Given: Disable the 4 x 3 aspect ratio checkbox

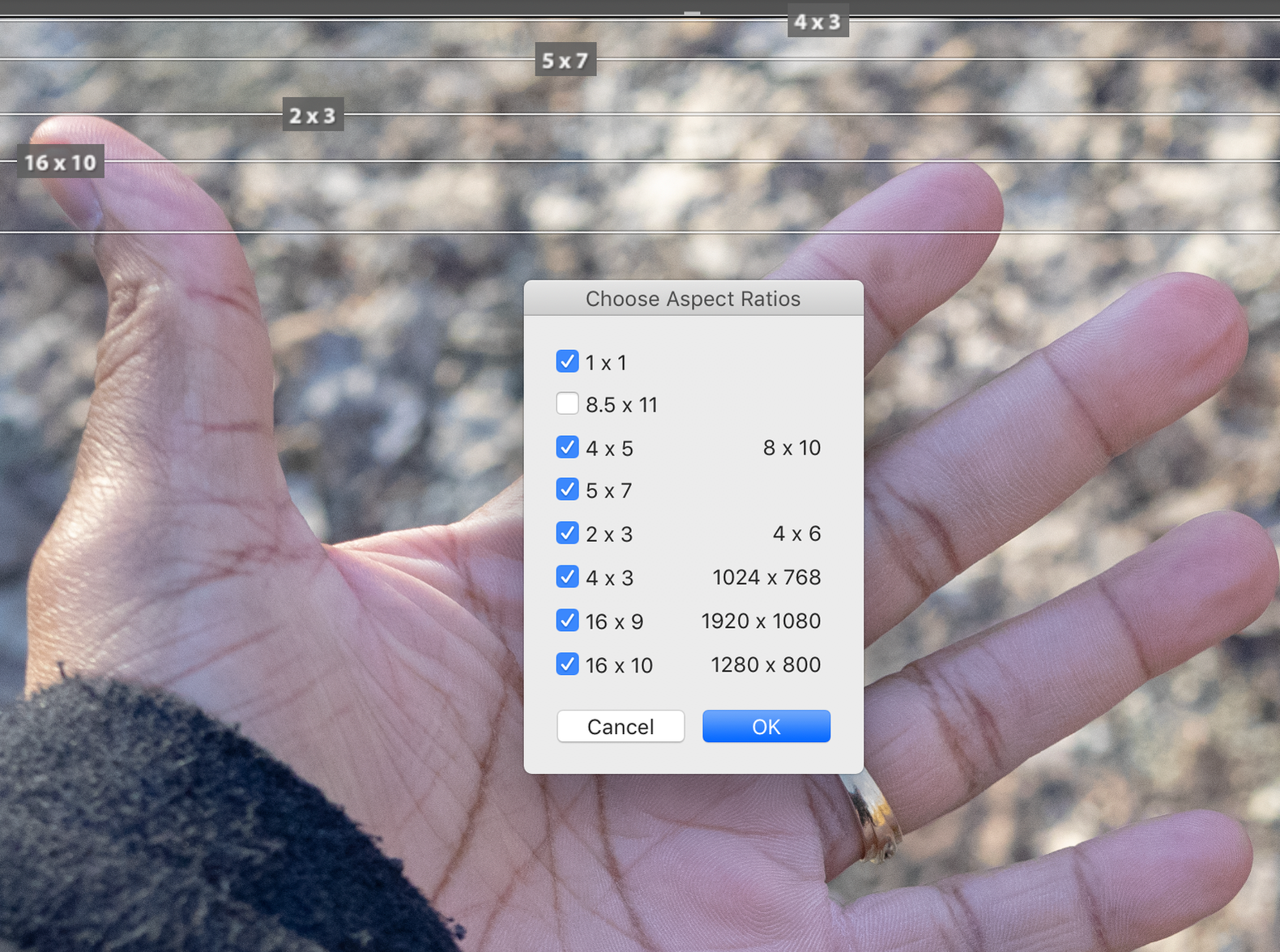Looking at the screenshot, I should [567, 577].
